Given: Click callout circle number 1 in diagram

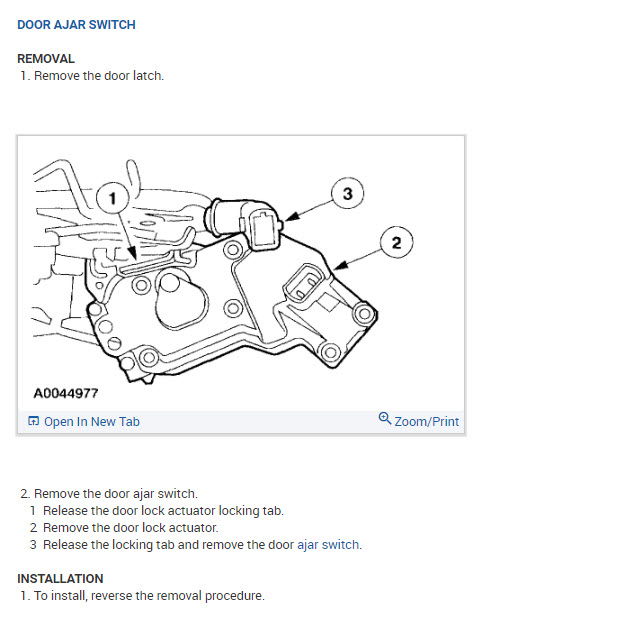Looking at the screenshot, I should click(113, 198).
